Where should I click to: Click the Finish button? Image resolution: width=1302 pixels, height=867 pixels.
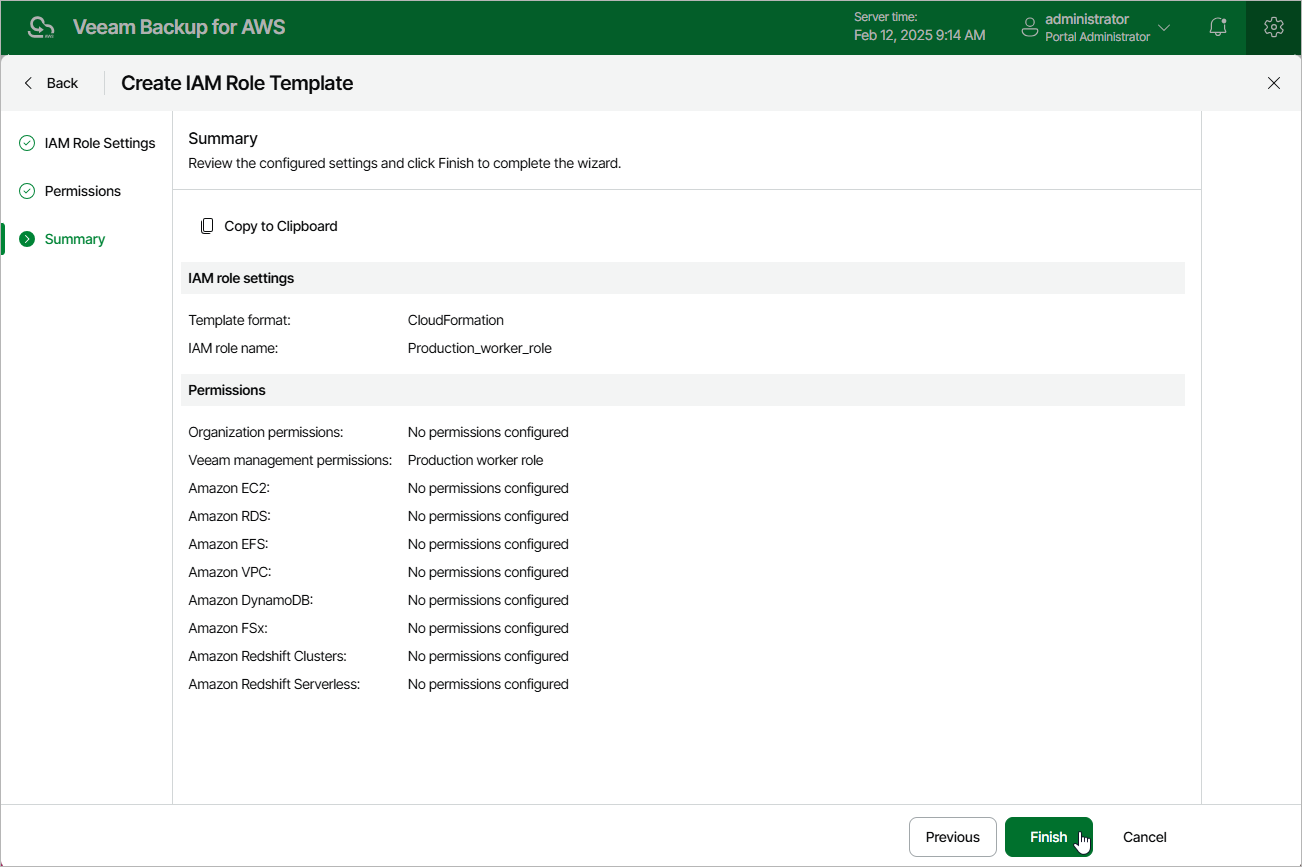pos(1048,837)
